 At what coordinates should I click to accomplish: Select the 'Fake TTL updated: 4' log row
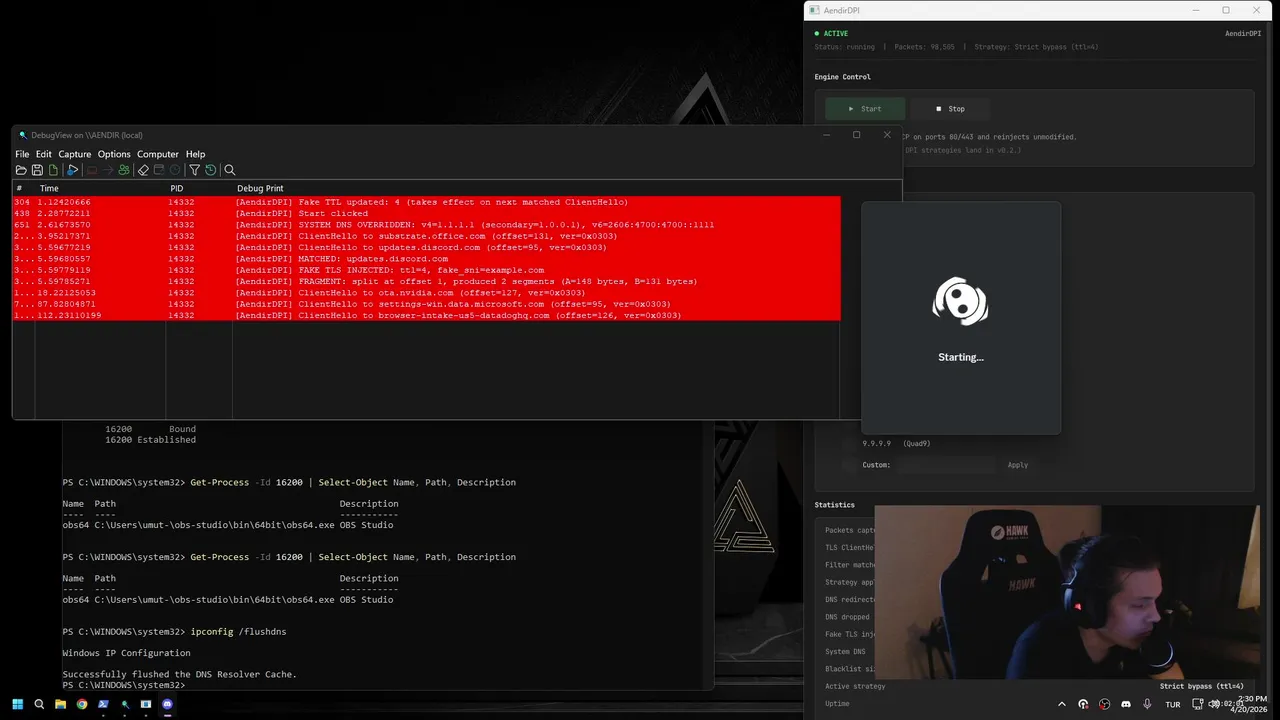pyautogui.click(x=427, y=202)
